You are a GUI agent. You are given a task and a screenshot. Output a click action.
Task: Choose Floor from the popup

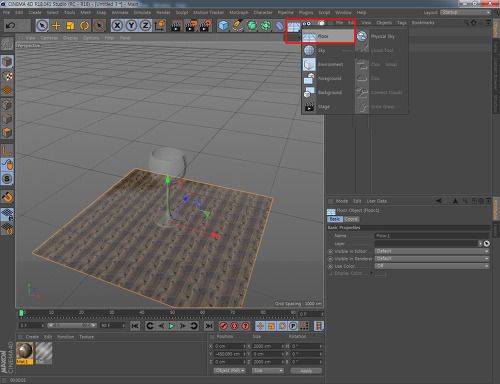click(328, 36)
